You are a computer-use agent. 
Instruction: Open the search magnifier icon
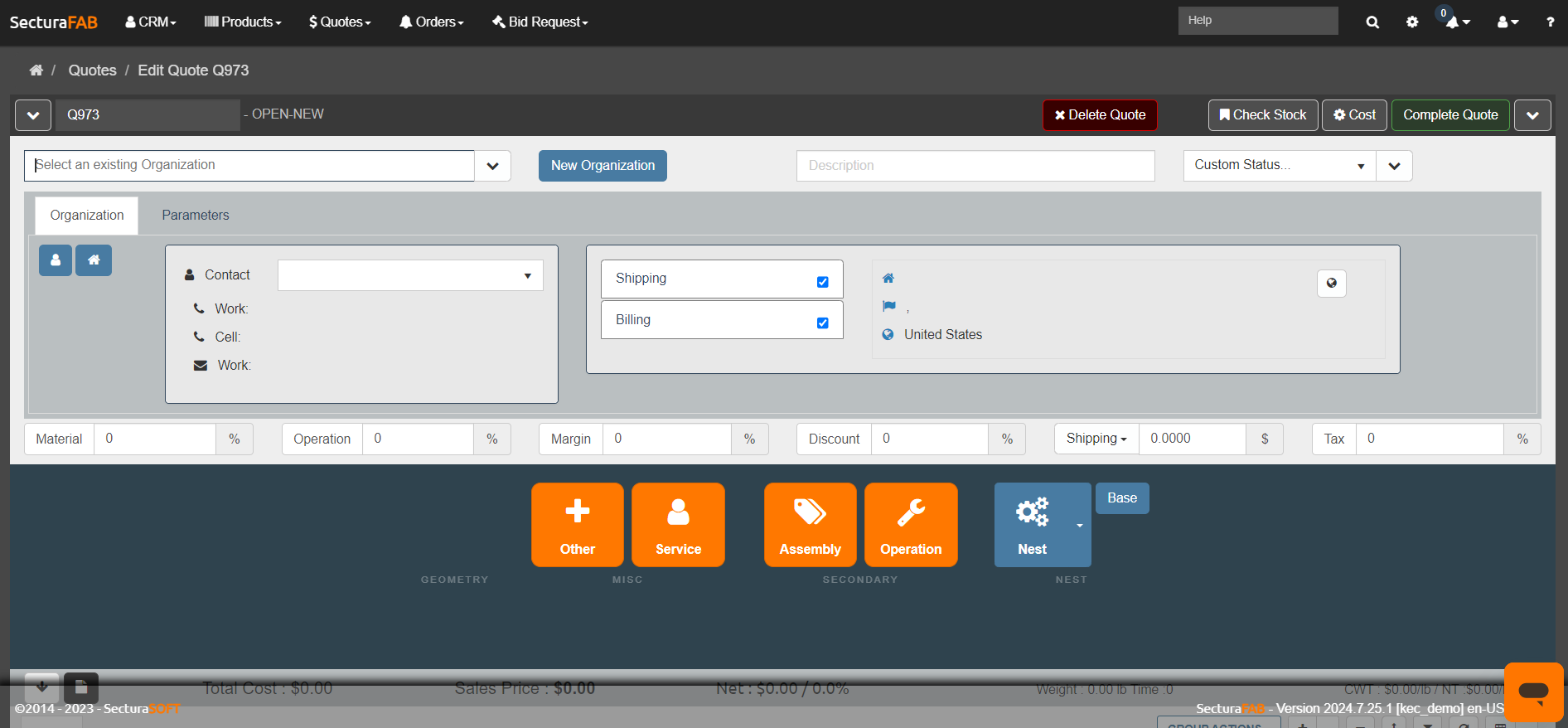pos(1372,22)
